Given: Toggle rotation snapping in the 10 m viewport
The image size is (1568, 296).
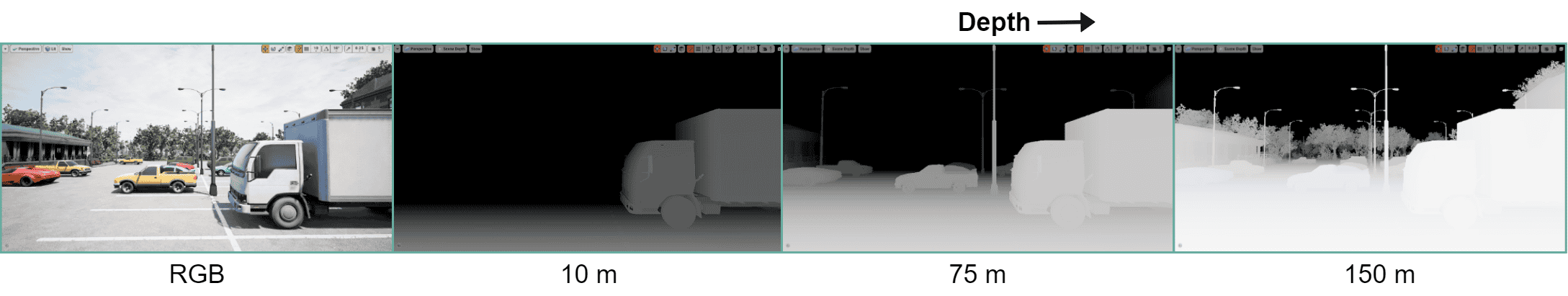Looking at the screenshot, I should 718,49.
